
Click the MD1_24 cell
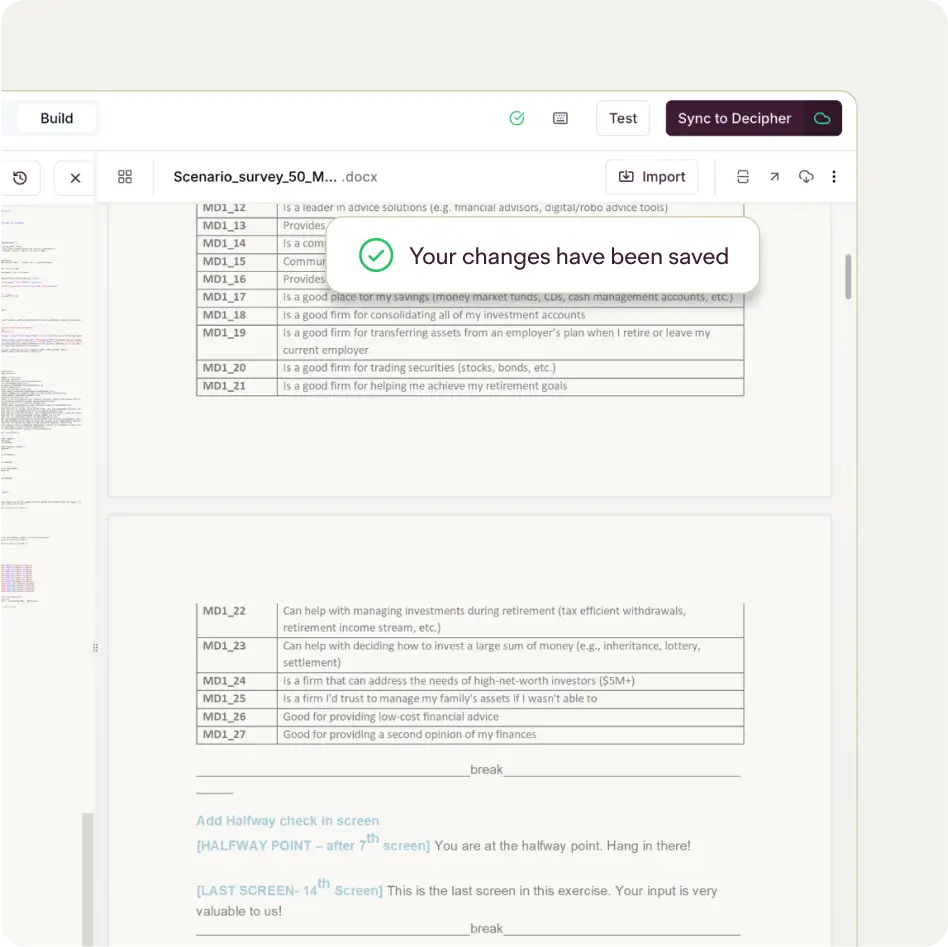tap(237, 681)
